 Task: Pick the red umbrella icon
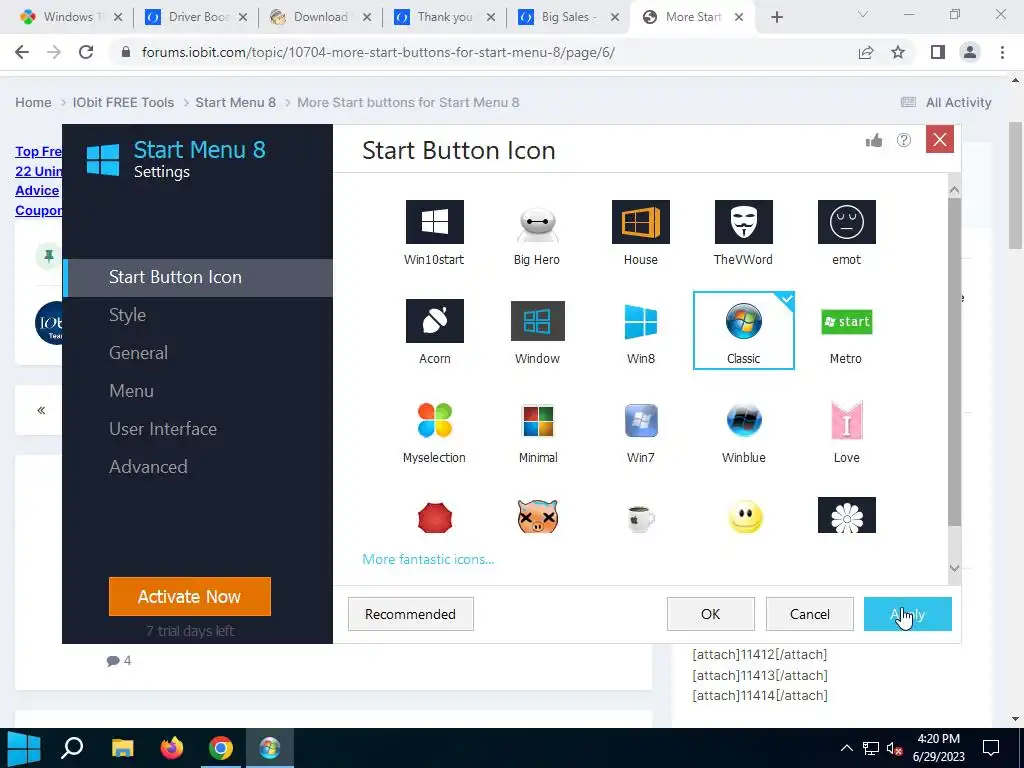click(x=434, y=518)
